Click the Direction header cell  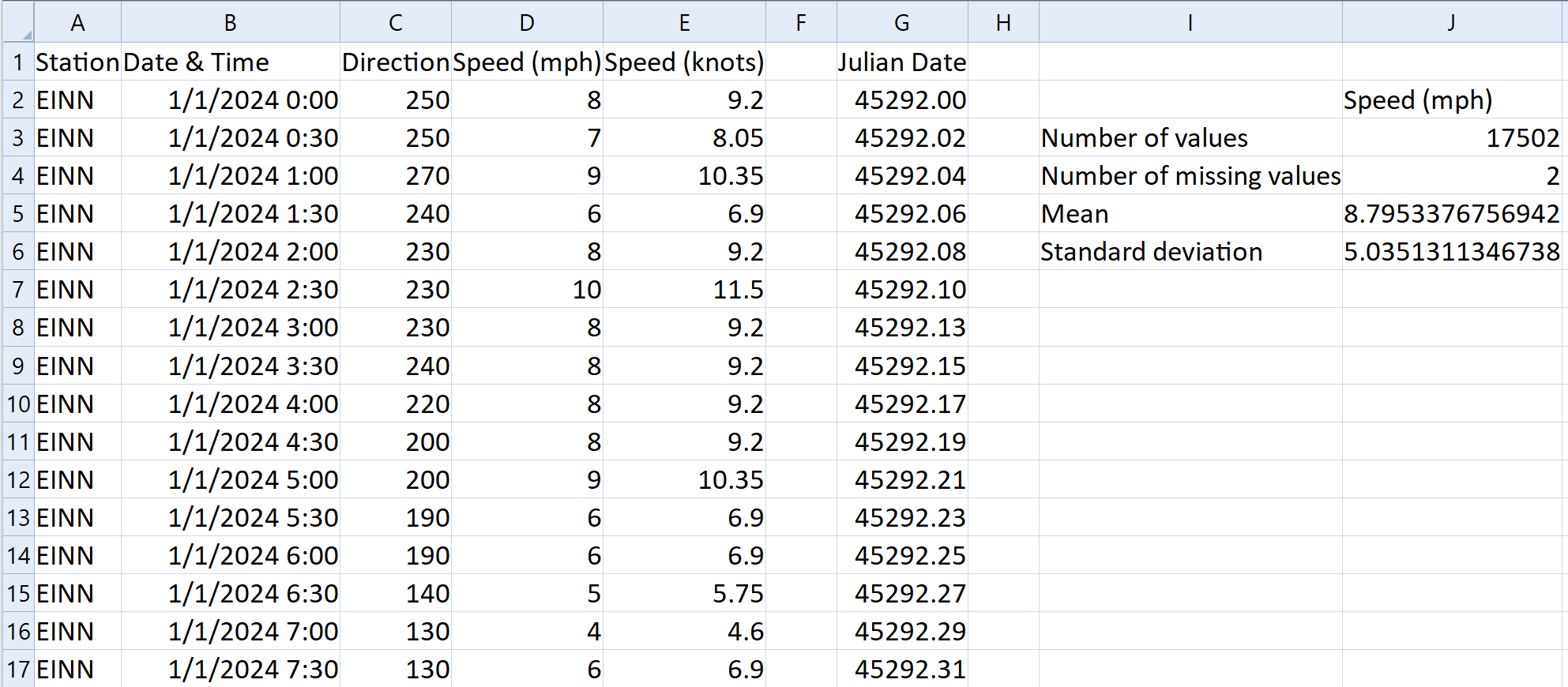[395, 62]
